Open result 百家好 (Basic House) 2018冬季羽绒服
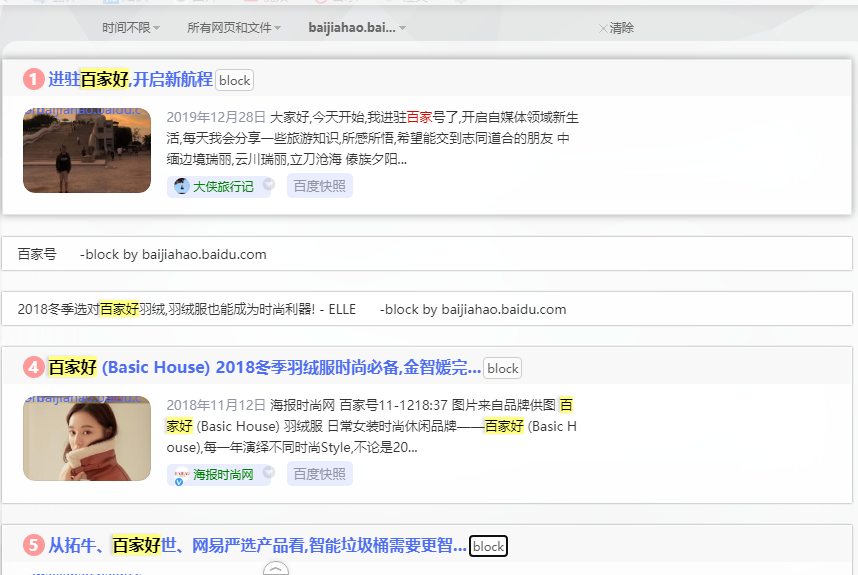This screenshot has width=858, height=575. click(265, 367)
